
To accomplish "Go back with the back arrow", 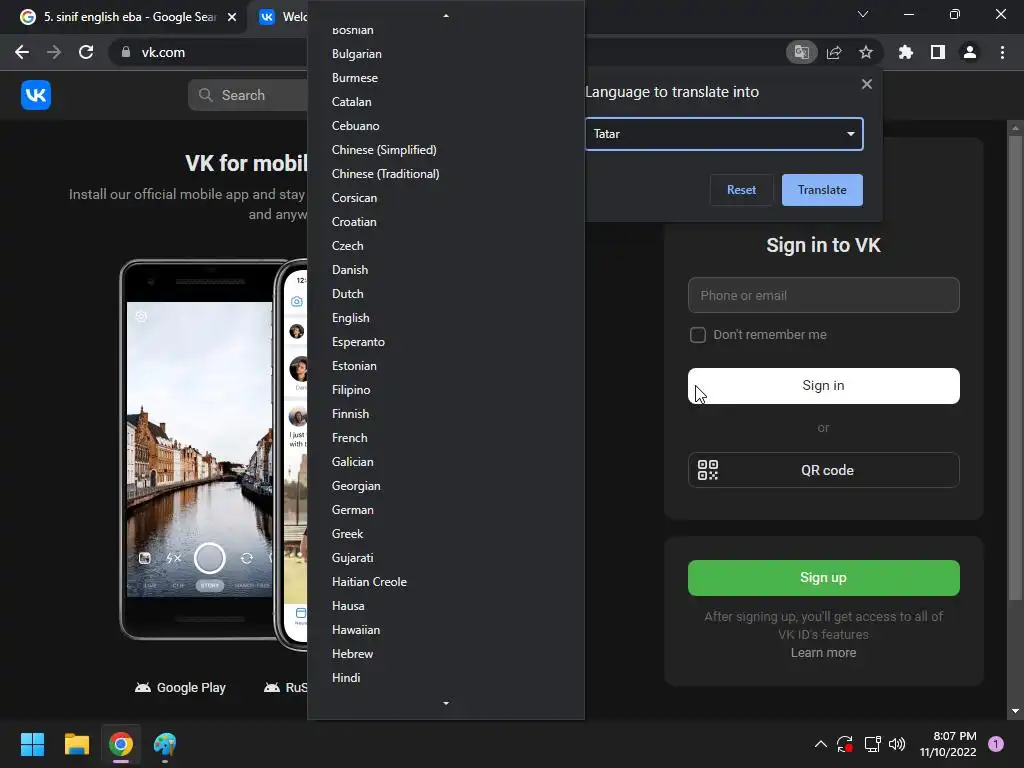I will (22, 52).
